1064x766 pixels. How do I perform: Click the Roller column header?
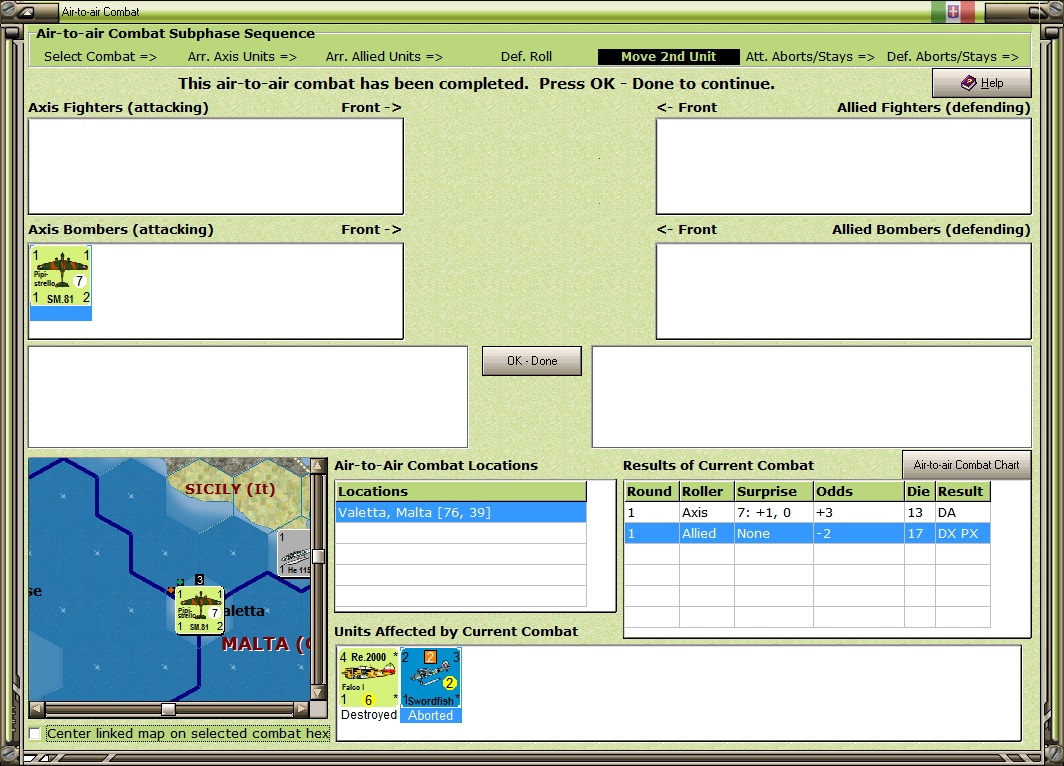[706, 491]
